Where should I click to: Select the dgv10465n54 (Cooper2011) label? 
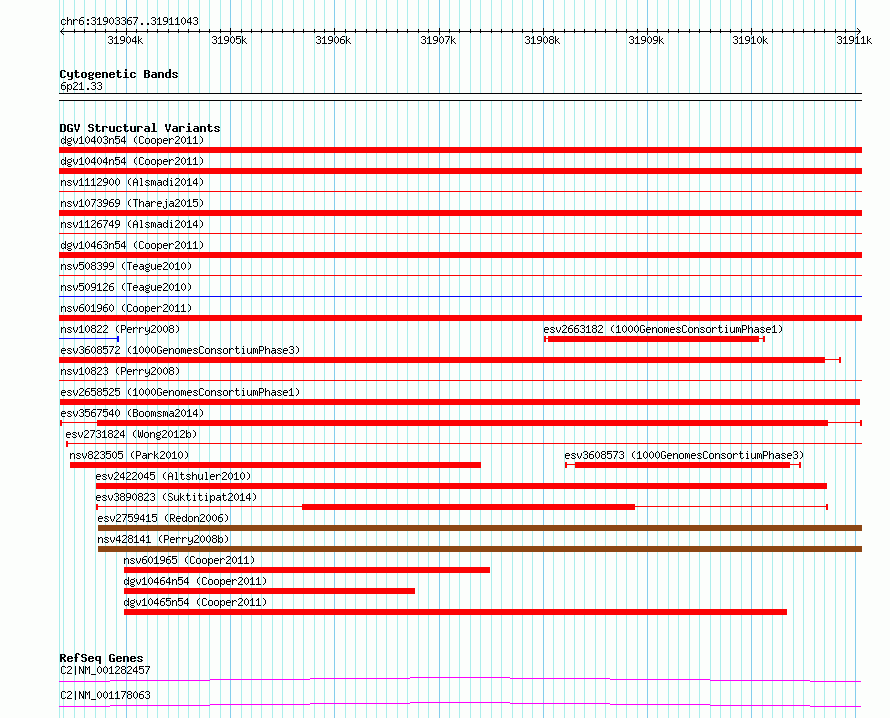195,602
